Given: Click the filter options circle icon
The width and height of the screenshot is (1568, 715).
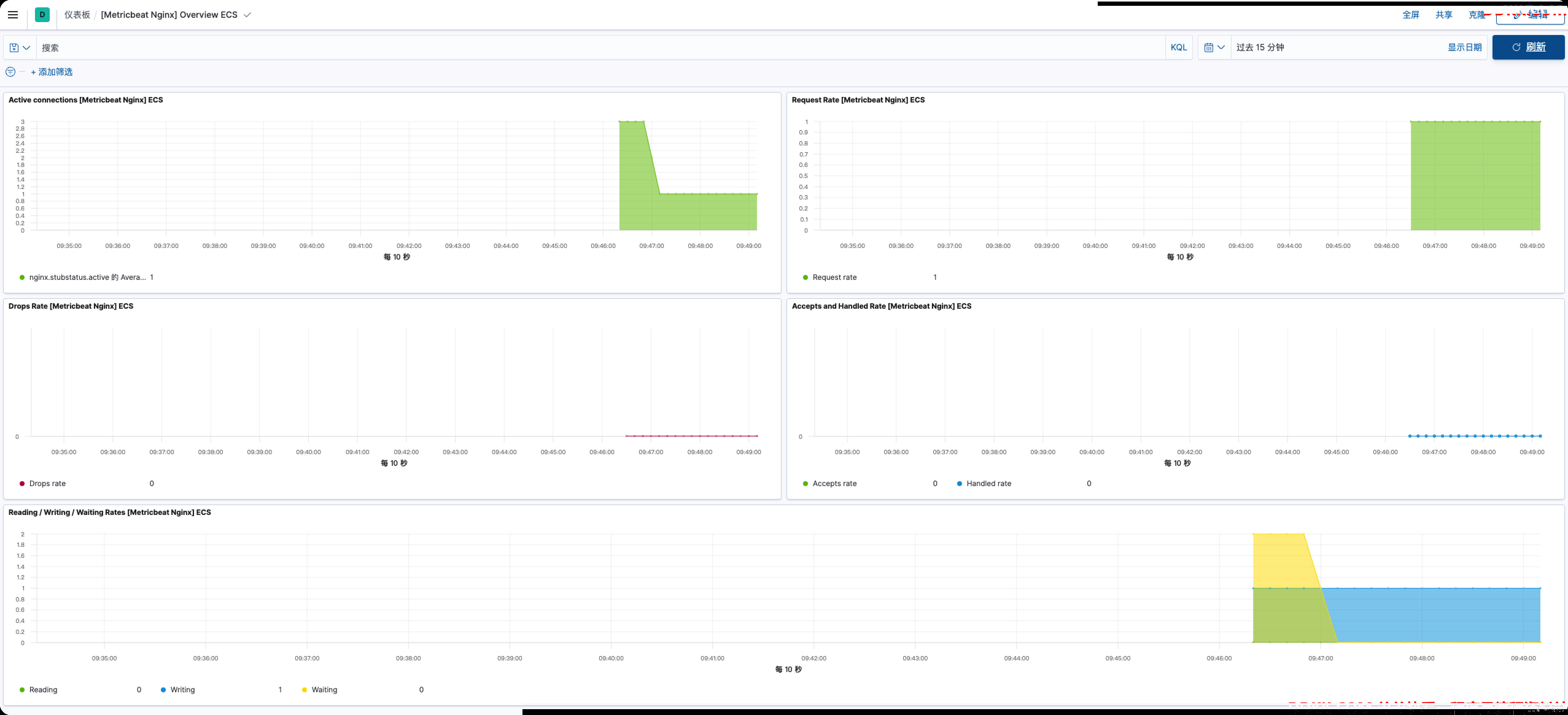Looking at the screenshot, I should coord(10,72).
